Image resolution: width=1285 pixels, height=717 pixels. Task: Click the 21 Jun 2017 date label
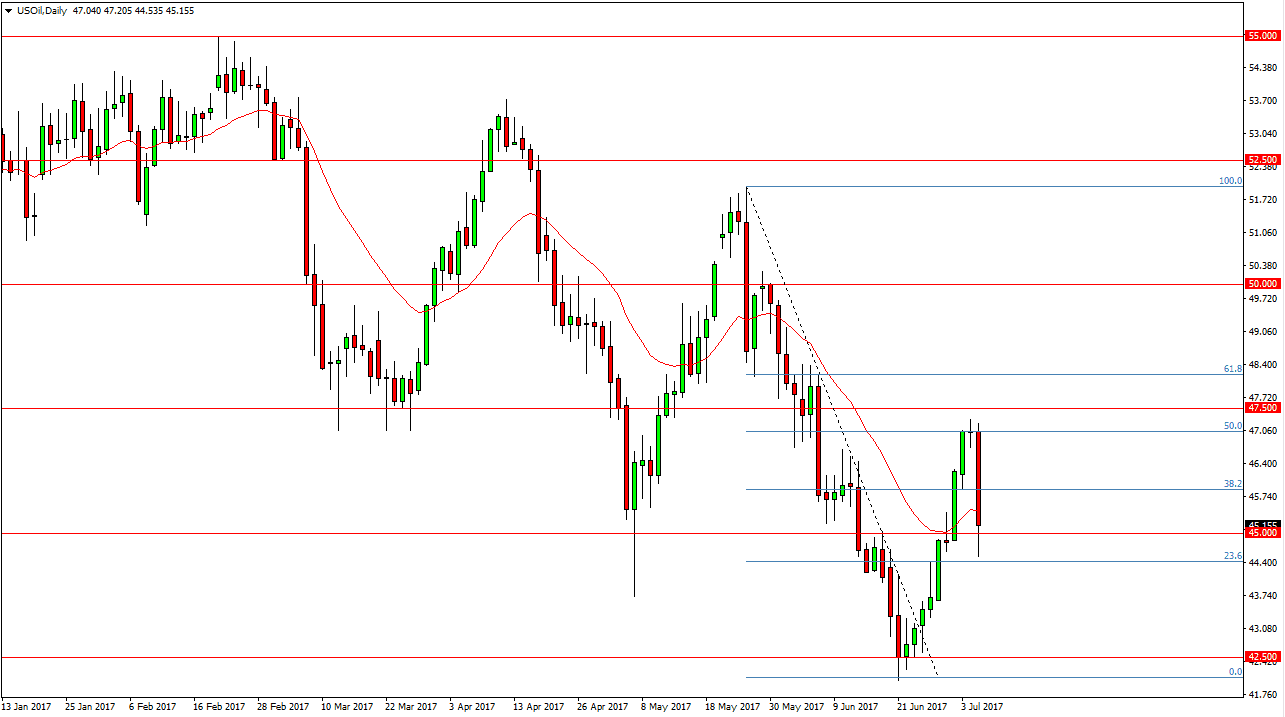point(923,706)
